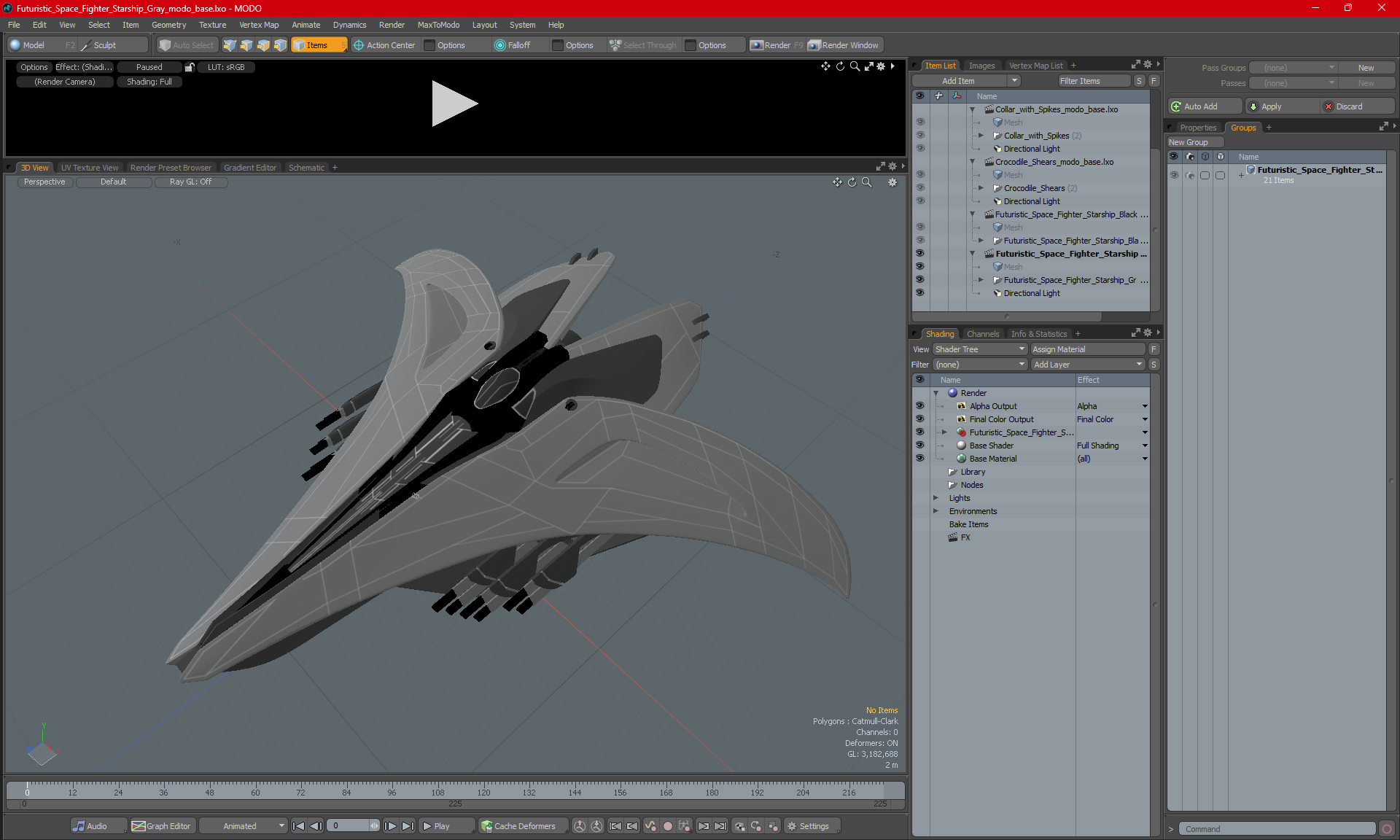The height and width of the screenshot is (840, 1400).
Task: Toggle visibility of Alpha Output layer
Action: point(919,405)
